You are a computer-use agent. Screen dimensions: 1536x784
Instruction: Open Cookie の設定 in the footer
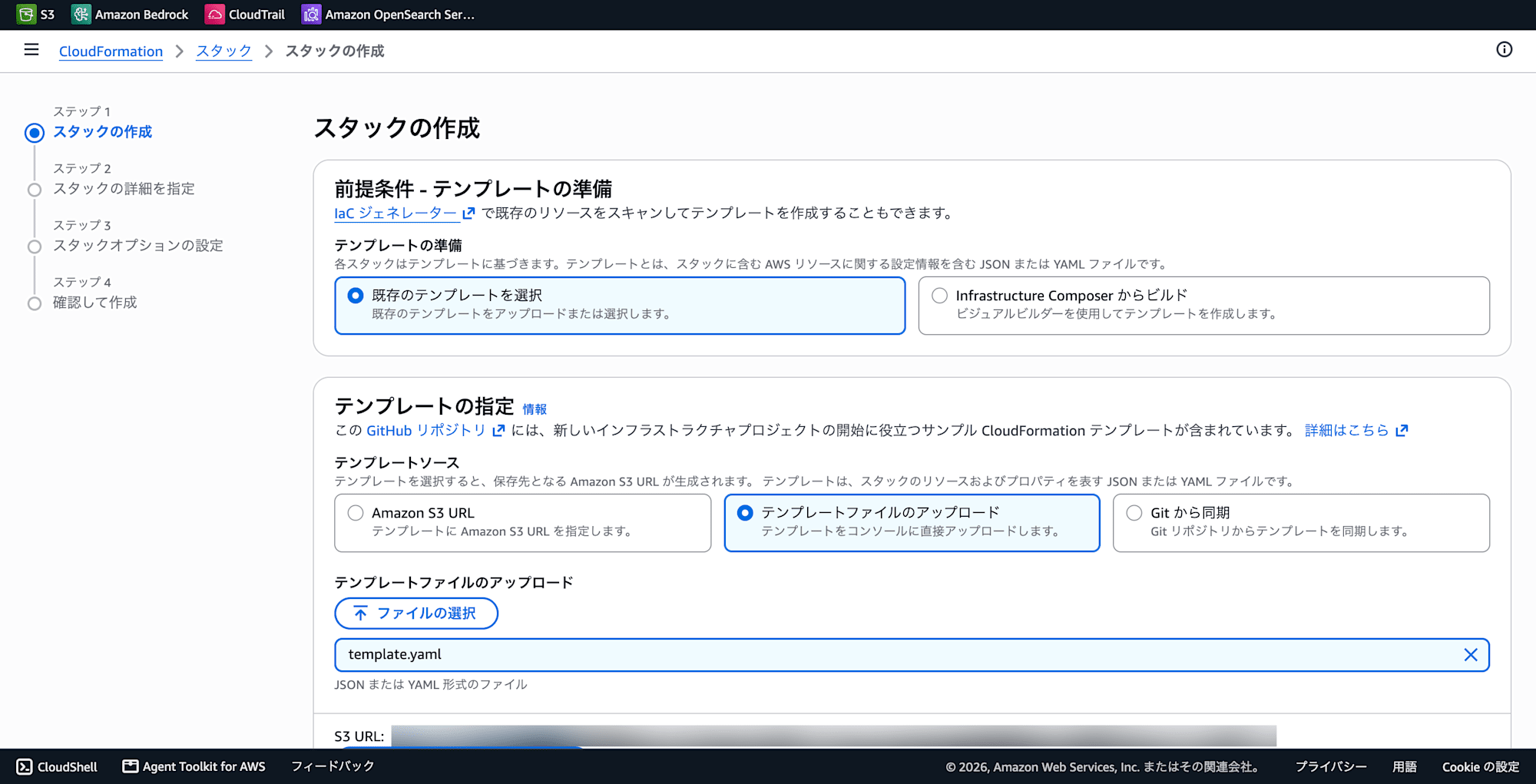1481,767
